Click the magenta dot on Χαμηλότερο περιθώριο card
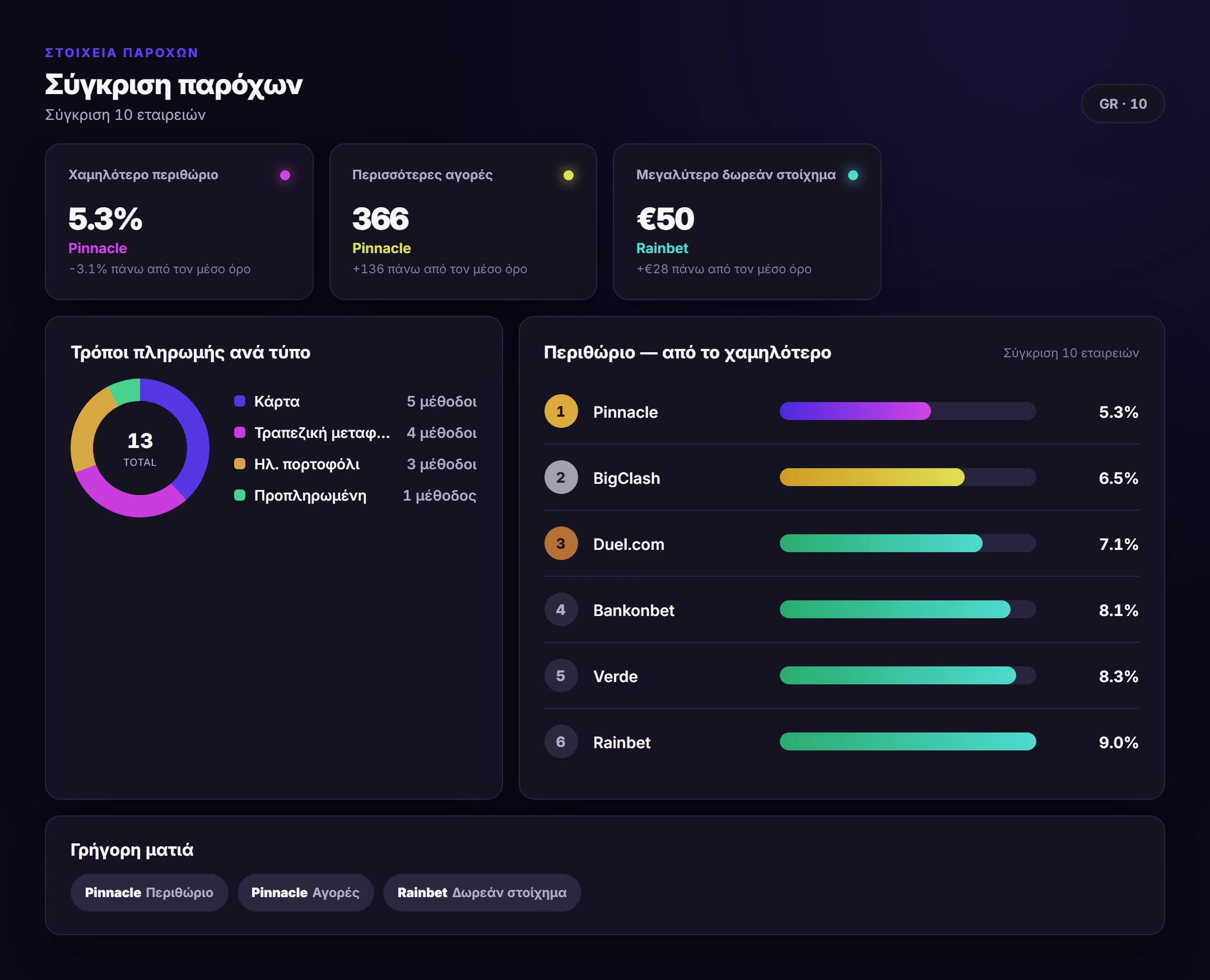1210x980 pixels. pyautogui.click(x=285, y=175)
